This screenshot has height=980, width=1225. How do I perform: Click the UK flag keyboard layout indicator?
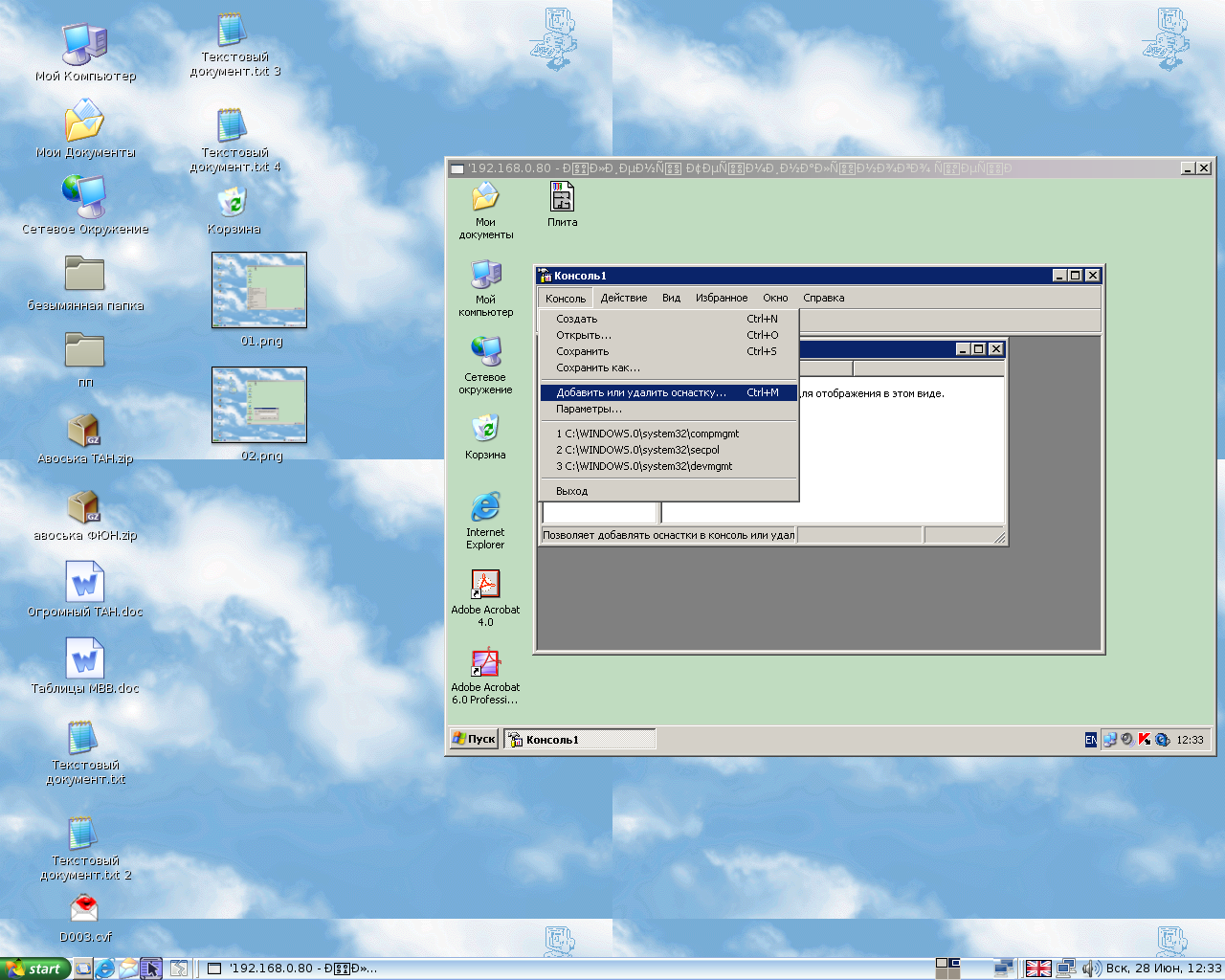(1038, 969)
